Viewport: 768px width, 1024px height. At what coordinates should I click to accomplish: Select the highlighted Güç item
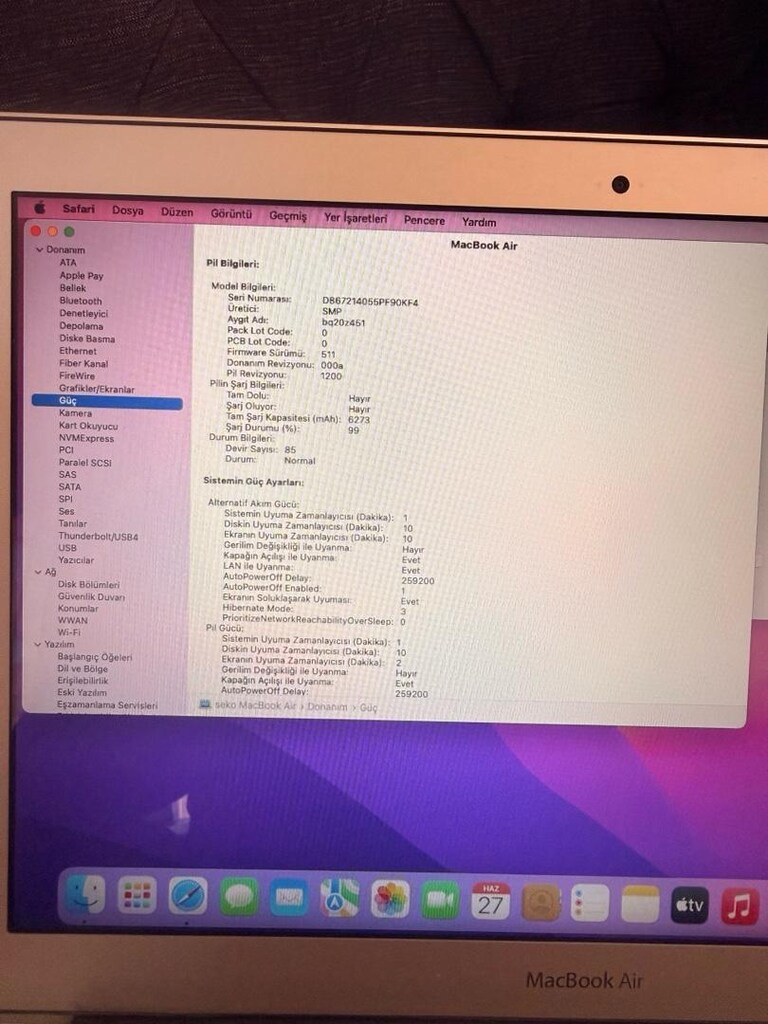[107, 401]
